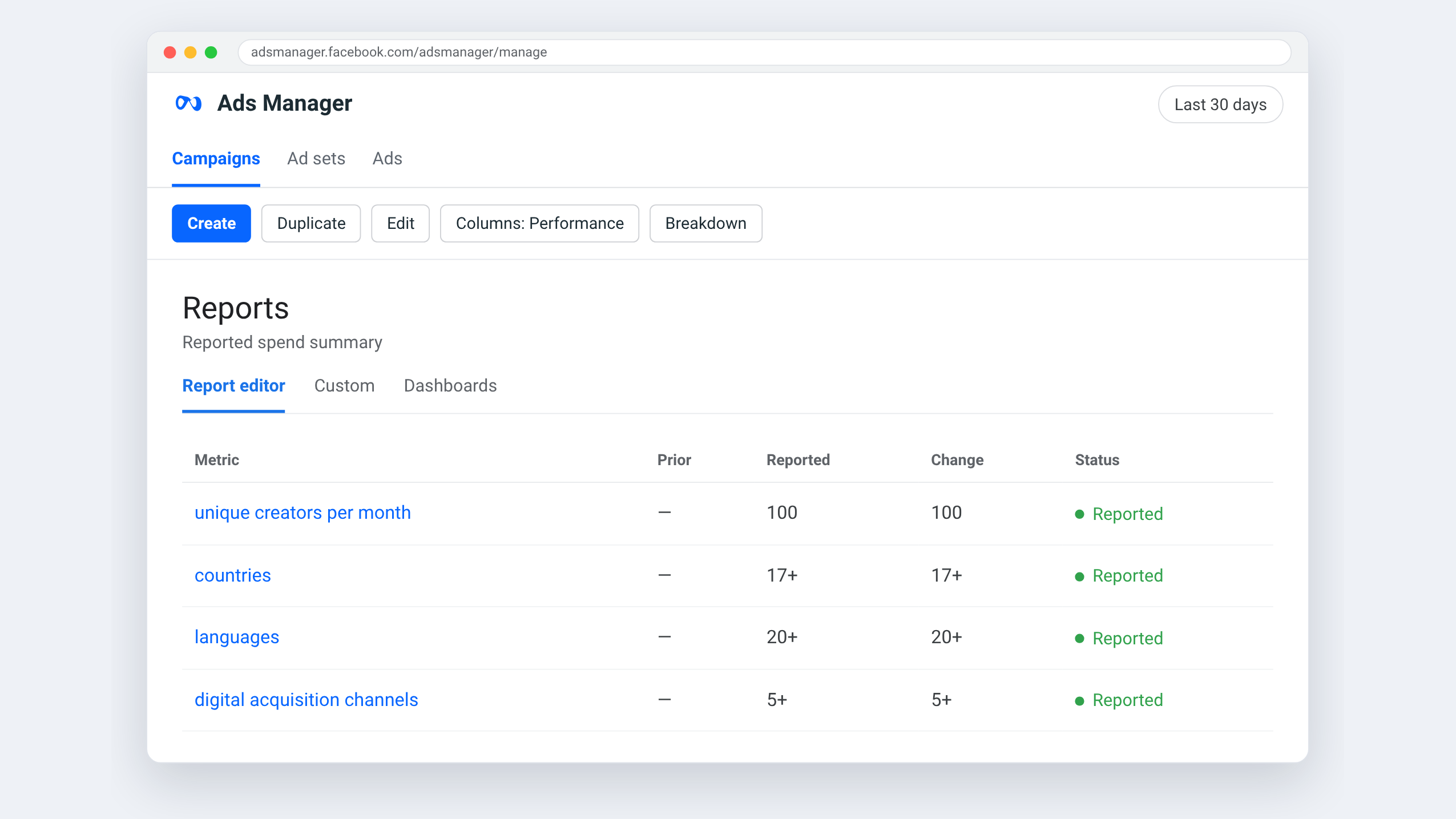The height and width of the screenshot is (819, 1456).
Task: Click the blue Create button
Action: 211,223
